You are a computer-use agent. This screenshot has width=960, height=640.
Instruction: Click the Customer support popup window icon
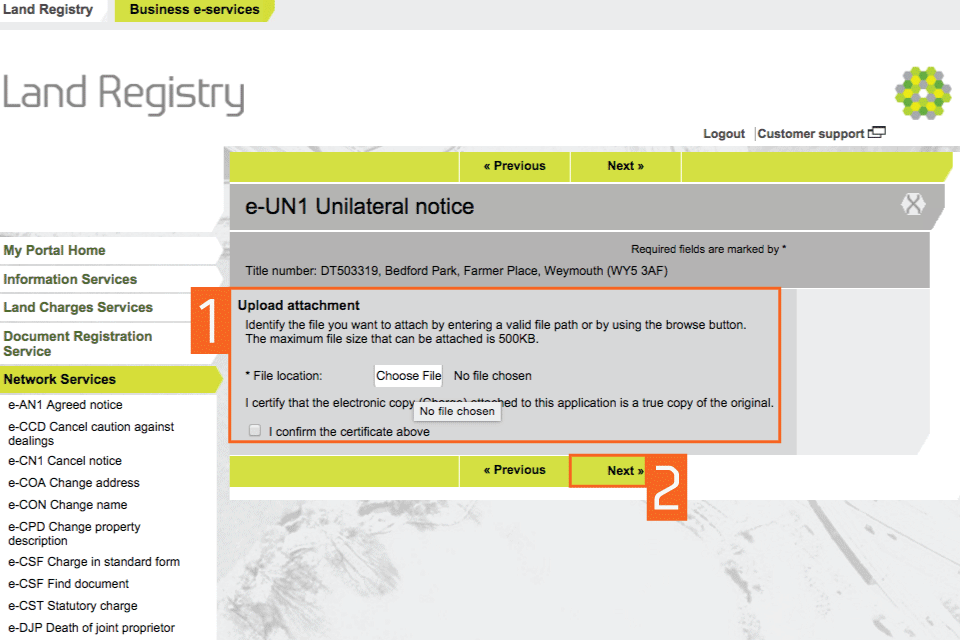click(x=877, y=132)
